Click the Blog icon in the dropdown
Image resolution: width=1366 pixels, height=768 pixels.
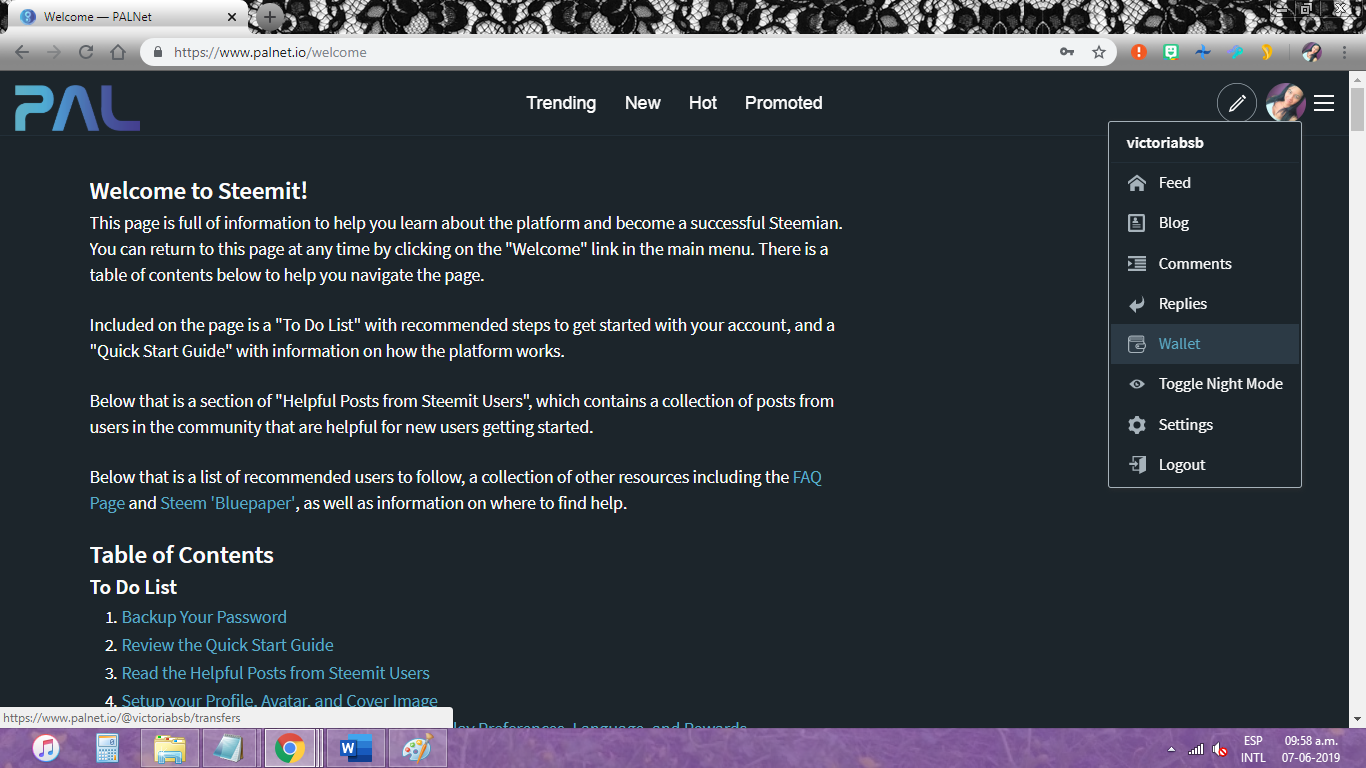[1137, 223]
